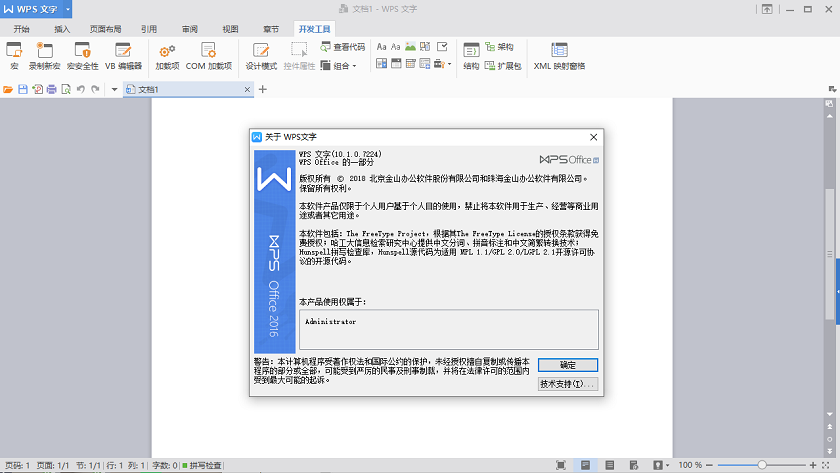Open the 章节 tab

click(271, 29)
